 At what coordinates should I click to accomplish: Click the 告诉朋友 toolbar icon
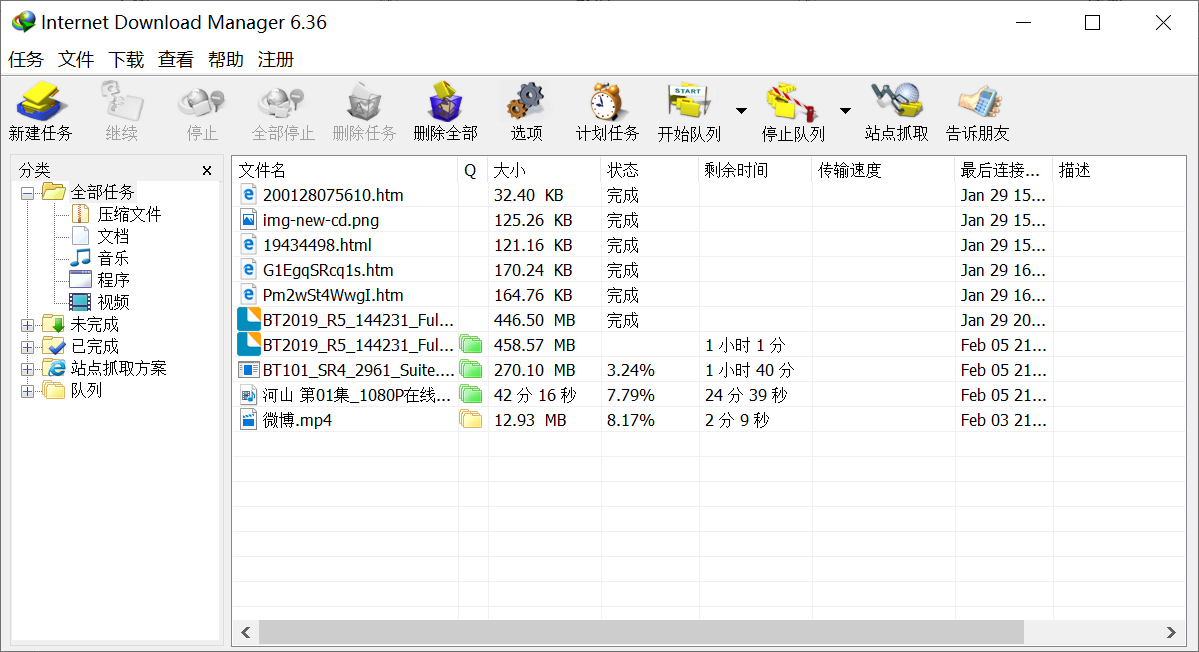[978, 102]
